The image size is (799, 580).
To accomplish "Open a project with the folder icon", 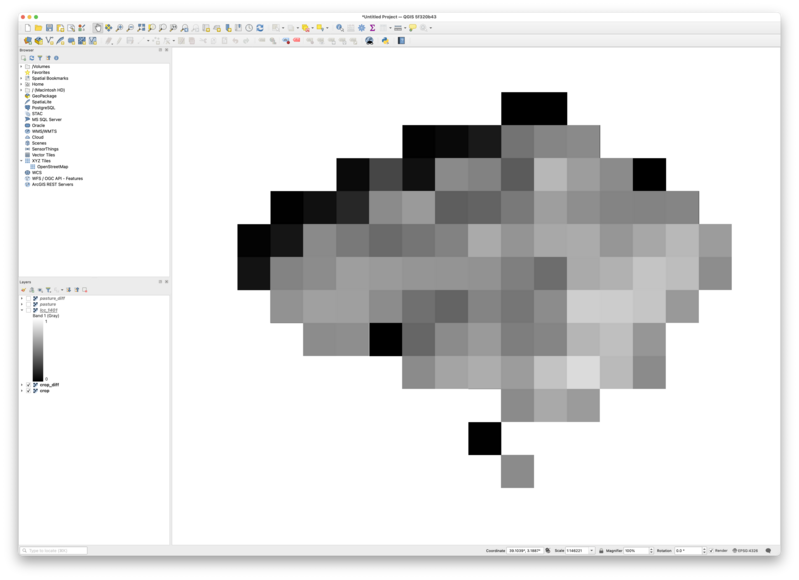I will click(x=38, y=28).
